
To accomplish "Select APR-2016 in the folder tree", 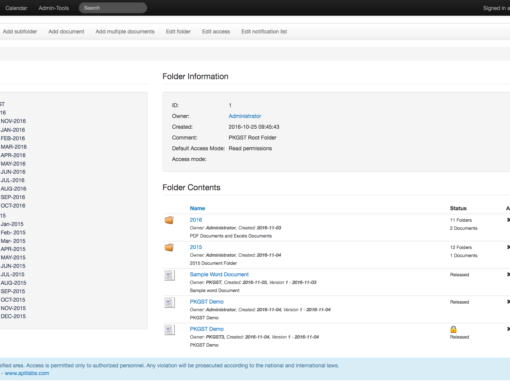I will 13,155.
